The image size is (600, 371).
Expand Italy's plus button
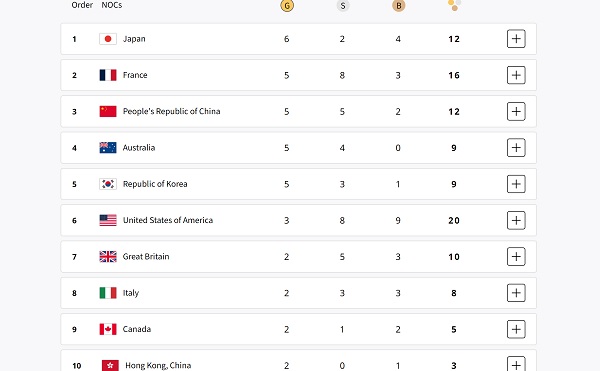516,293
